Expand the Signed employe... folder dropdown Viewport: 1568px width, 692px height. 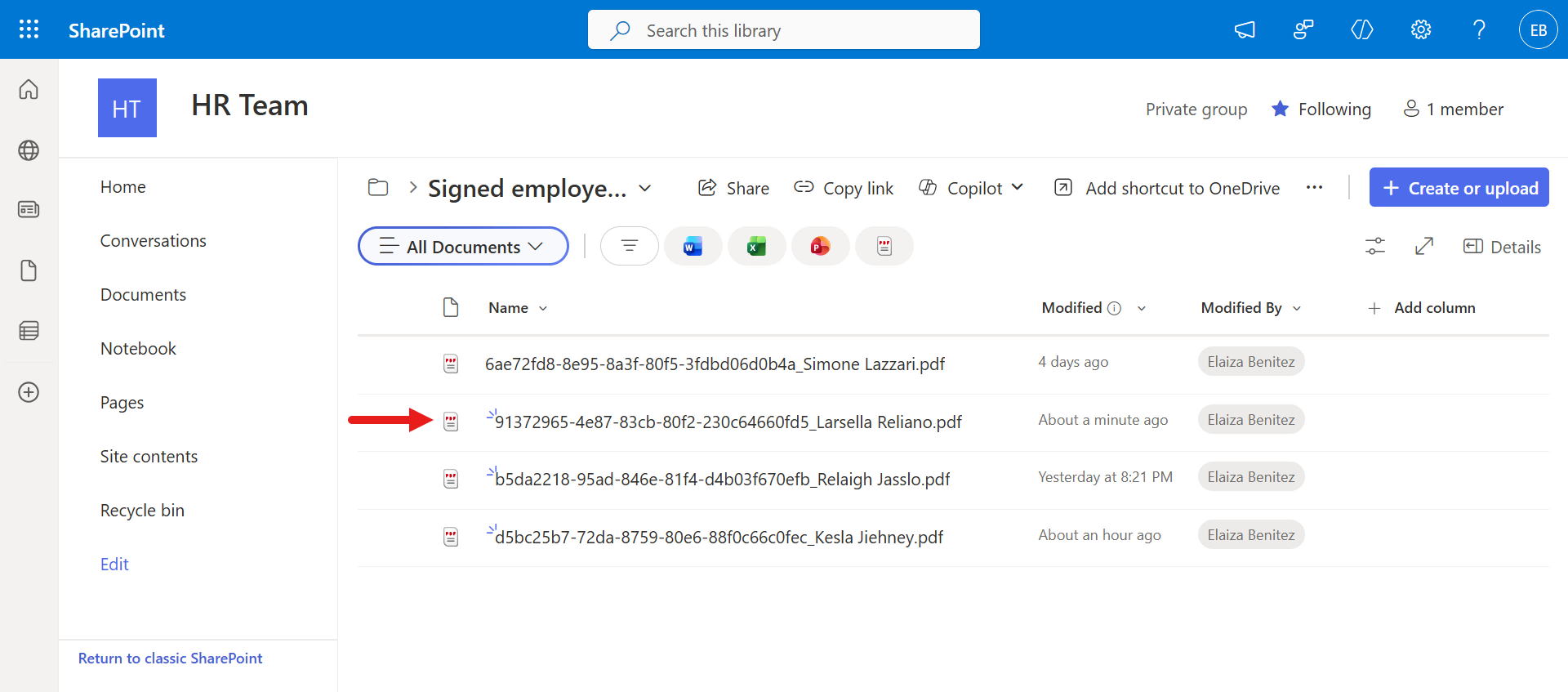pos(645,188)
